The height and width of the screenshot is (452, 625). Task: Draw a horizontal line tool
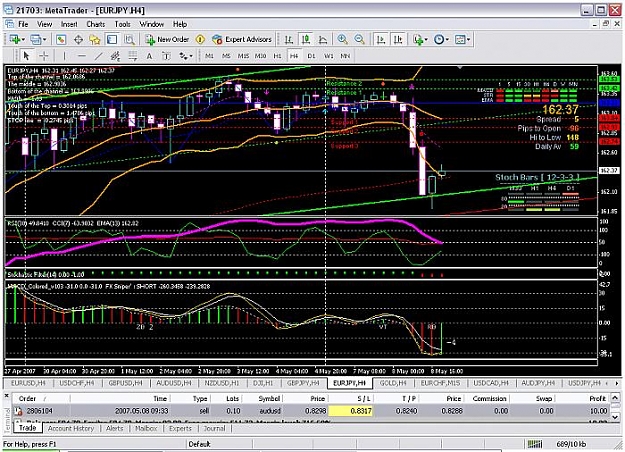81,56
